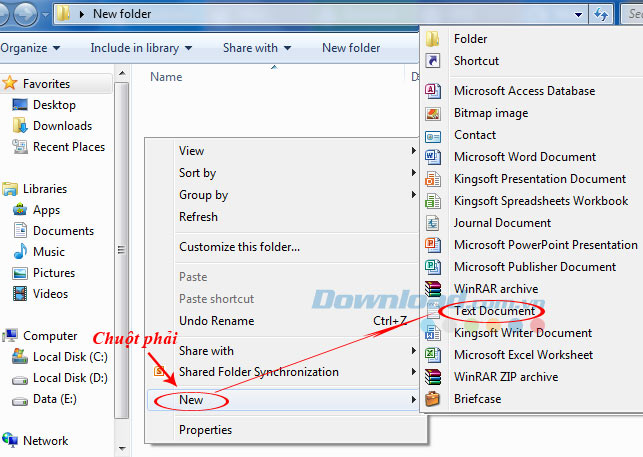Click the Journal Document icon
Viewport: 643px width, 457px height.
click(433, 223)
